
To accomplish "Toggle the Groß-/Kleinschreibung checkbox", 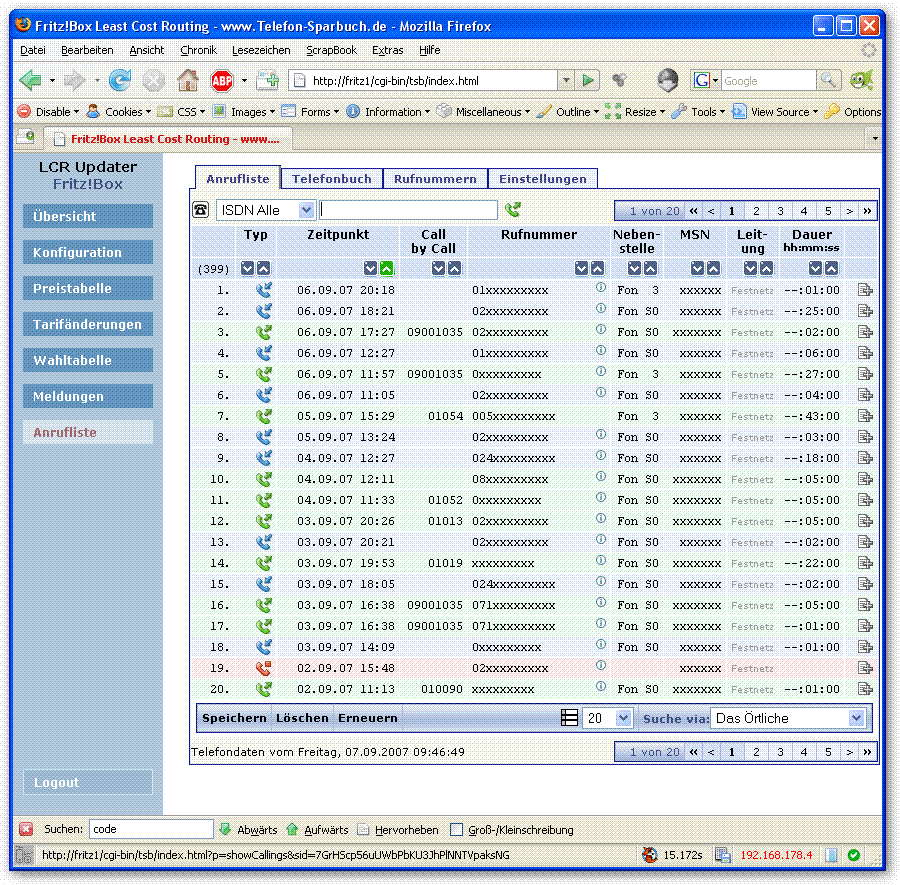I will click(x=456, y=829).
